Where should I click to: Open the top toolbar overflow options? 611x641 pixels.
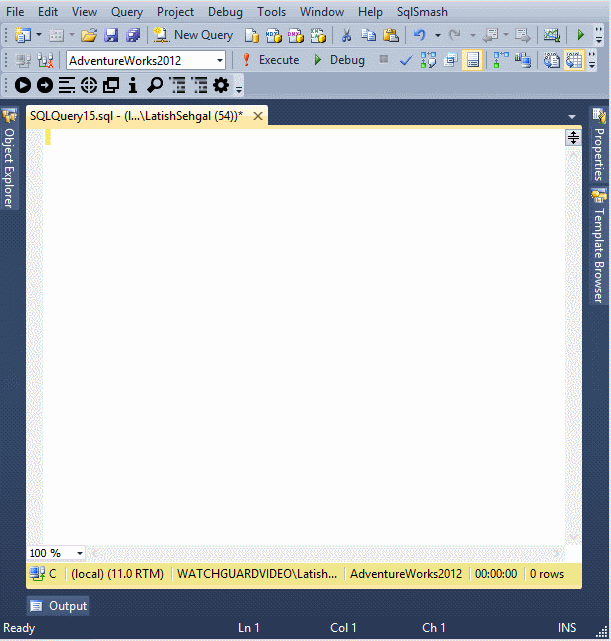pyautogui.click(x=599, y=35)
